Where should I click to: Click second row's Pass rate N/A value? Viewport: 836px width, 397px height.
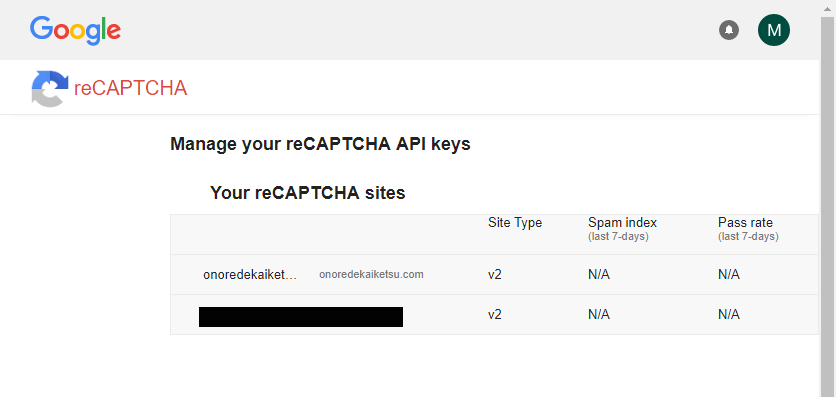729,315
